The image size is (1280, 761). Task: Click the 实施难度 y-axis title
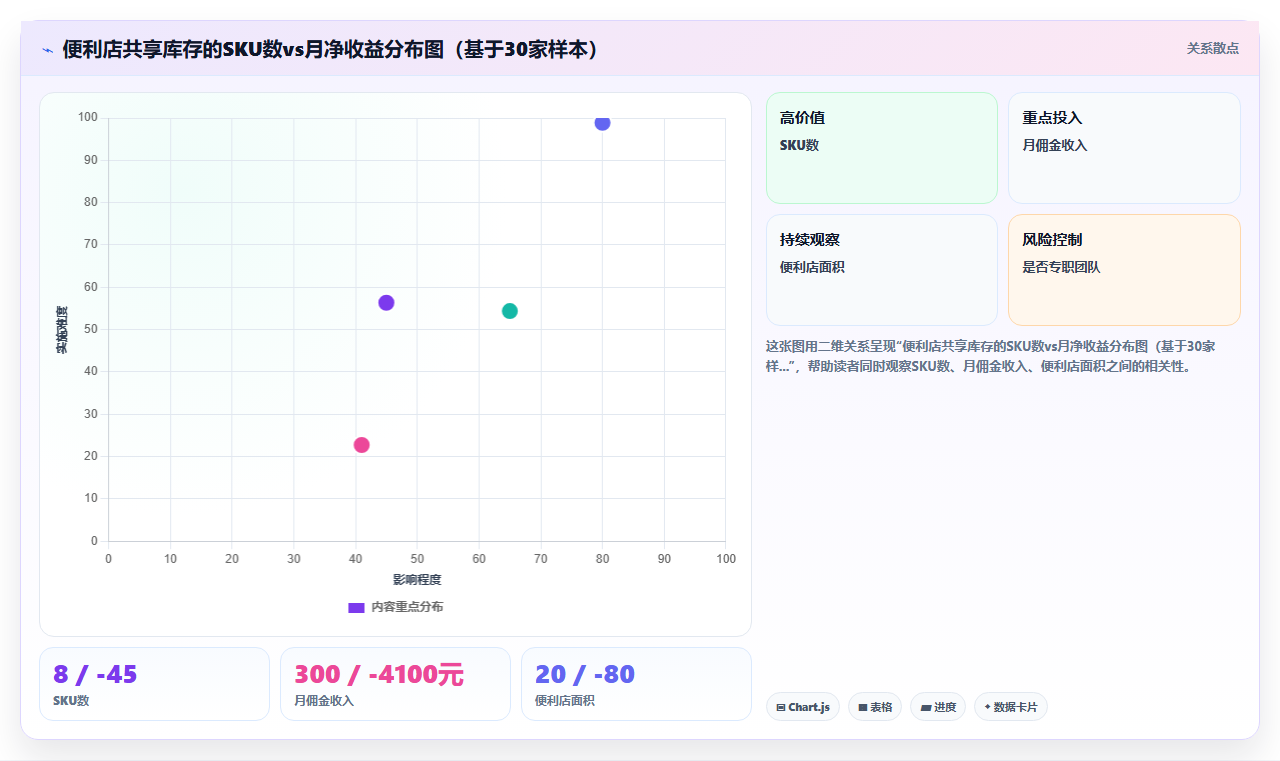[62, 330]
